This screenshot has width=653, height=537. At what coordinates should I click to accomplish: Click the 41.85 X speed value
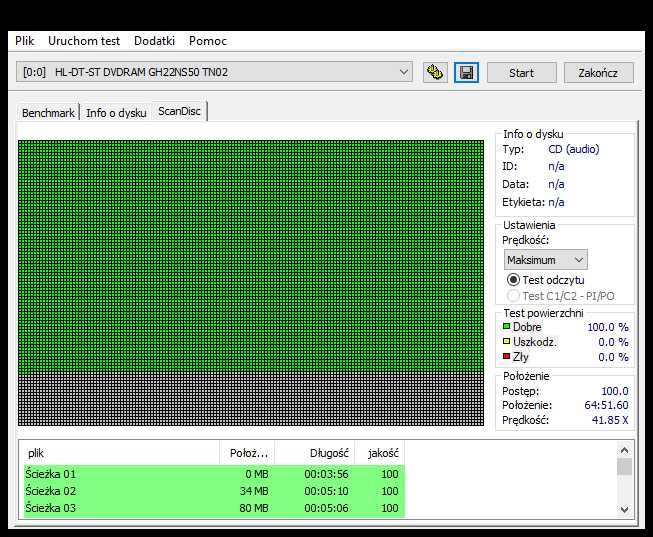(x=610, y=420)
